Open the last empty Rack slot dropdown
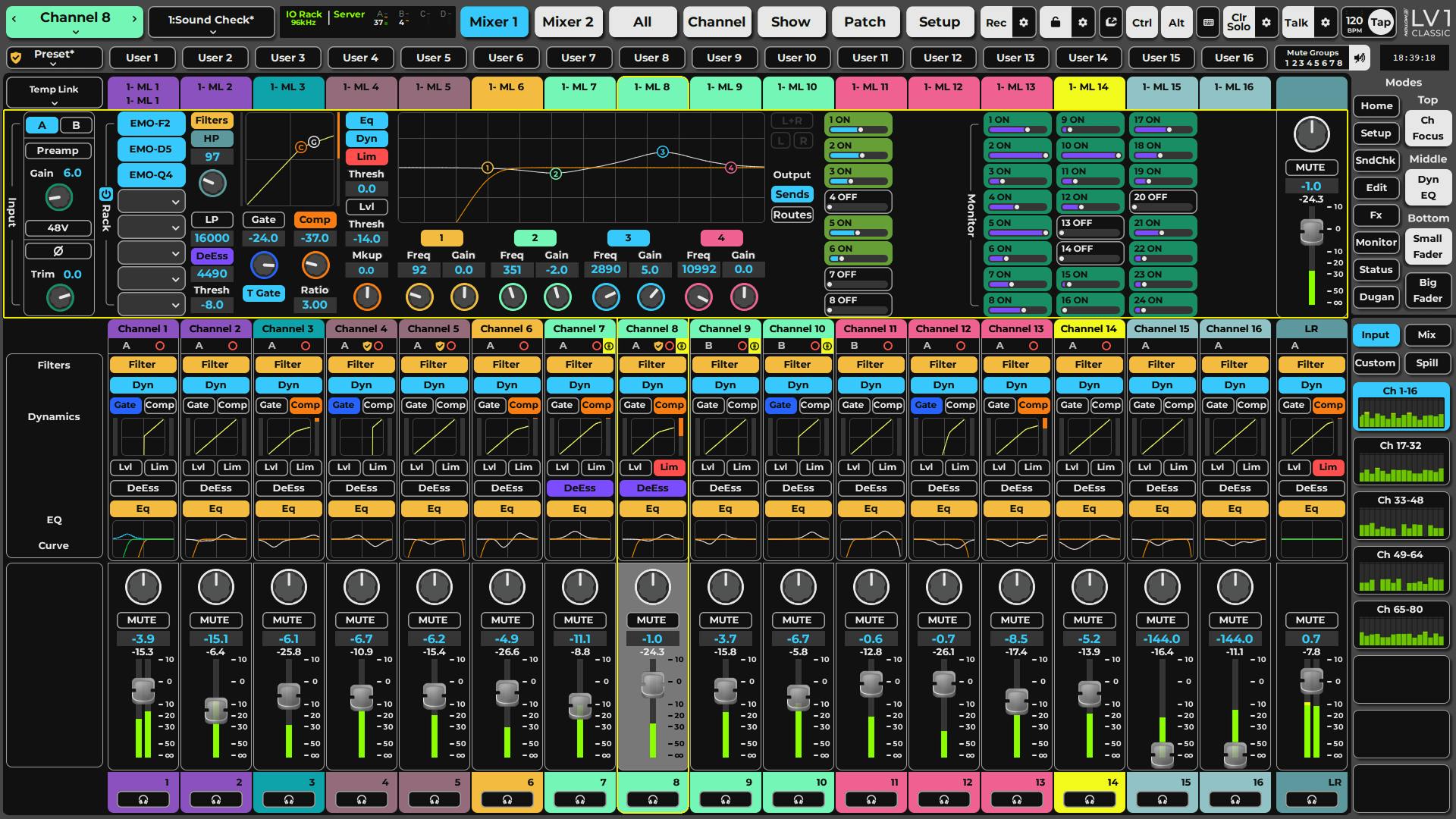This screenshot has width=1456, height=819. coord(151,305)
